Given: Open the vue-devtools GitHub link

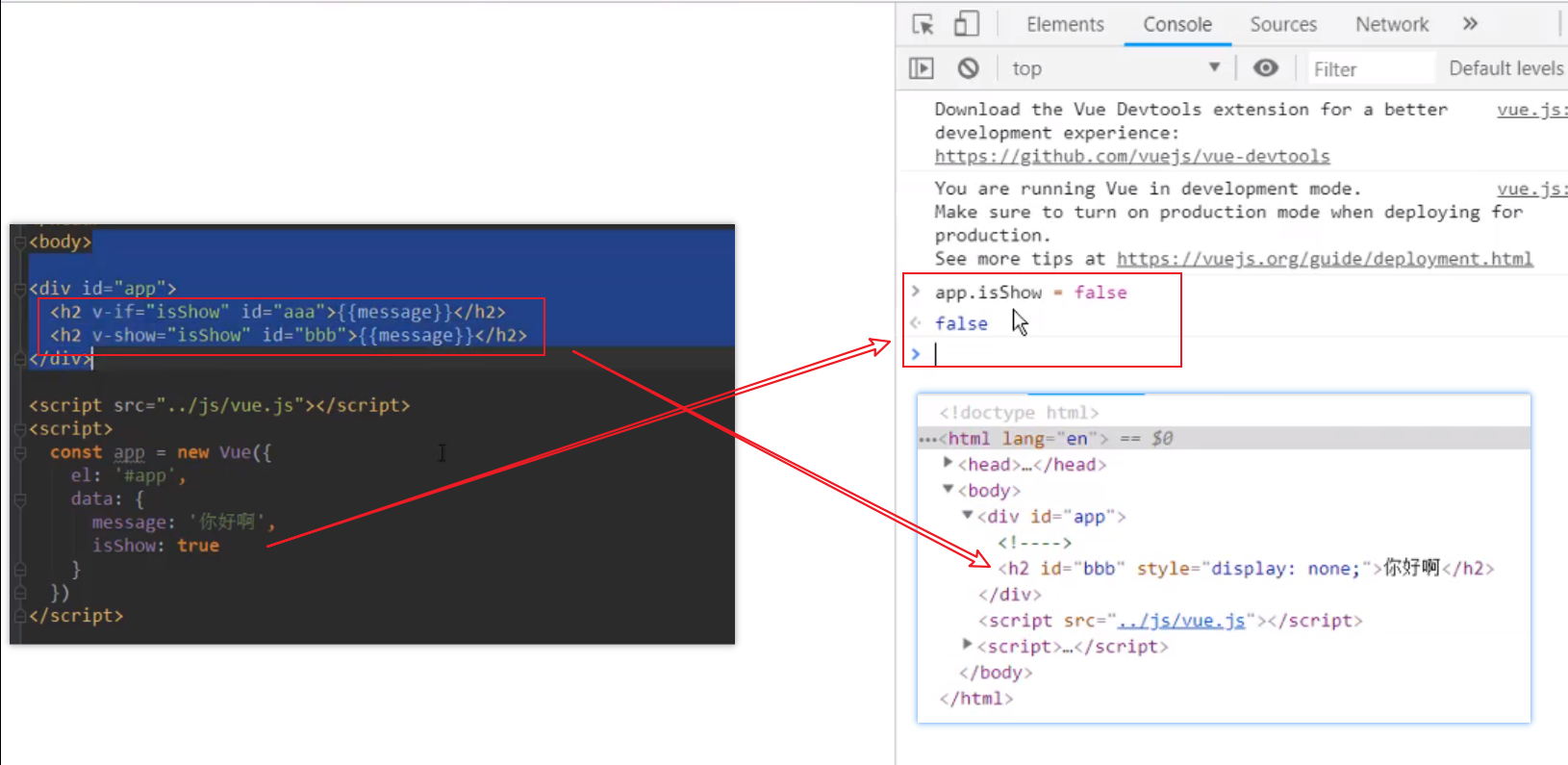Looking at the screenshot, I should click(x=1132, y=156).
